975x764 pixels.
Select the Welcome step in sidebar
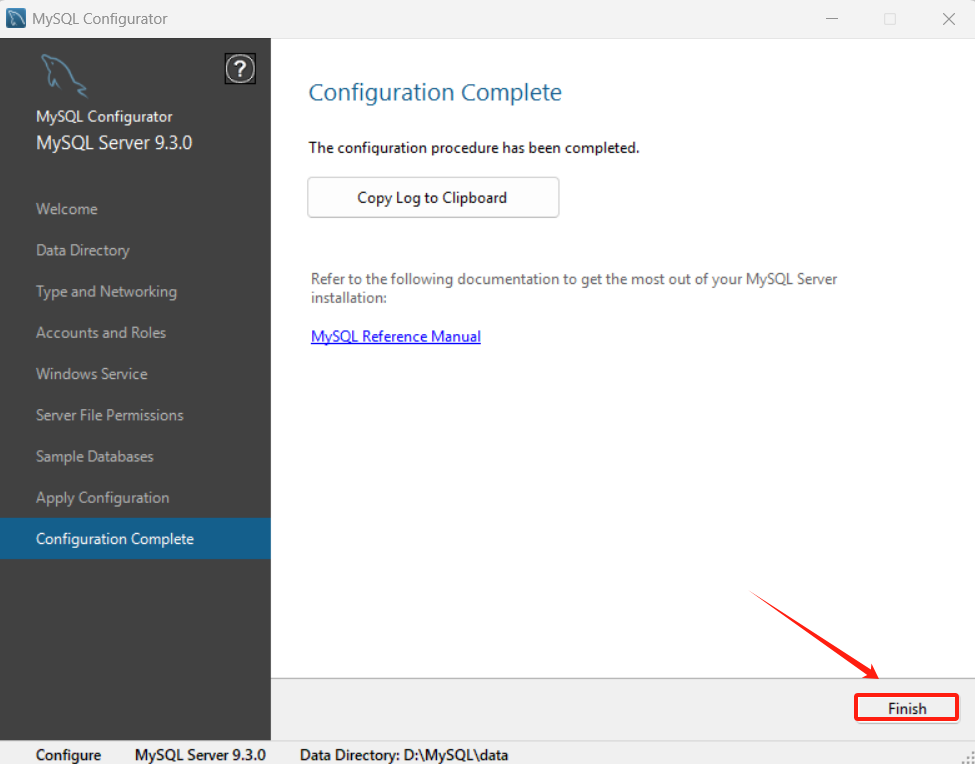point(67,209)
